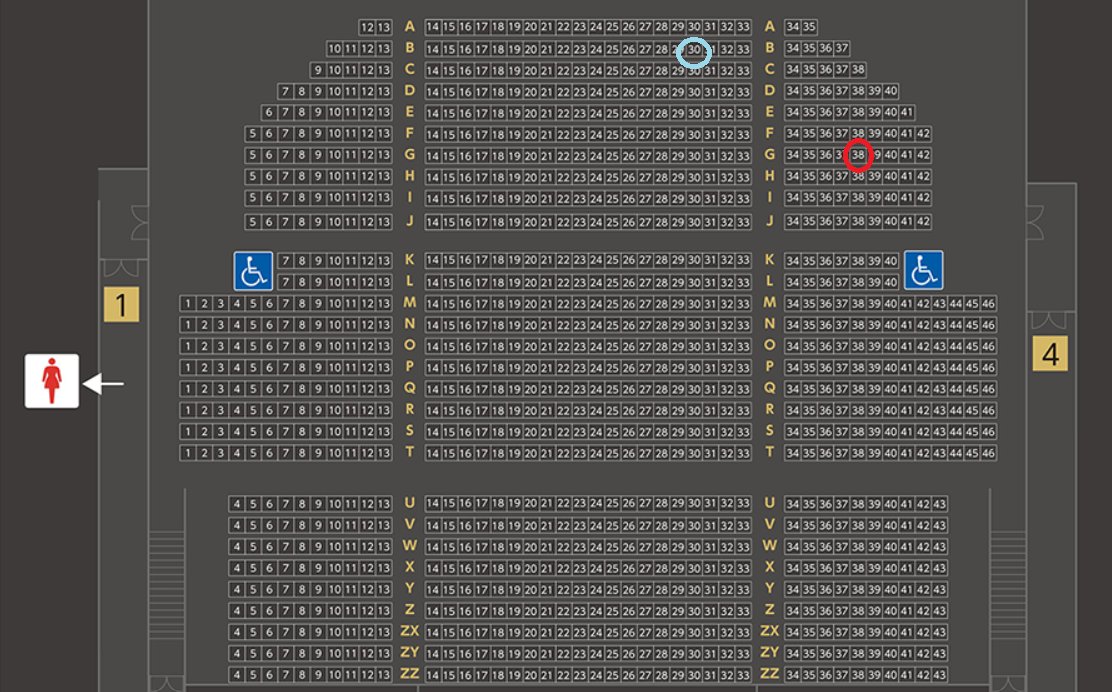Image resolution: width=1112 pixels, height=692 pixels.
Task: Select seat 14 in row ZX
Action: tap(433, 632)
